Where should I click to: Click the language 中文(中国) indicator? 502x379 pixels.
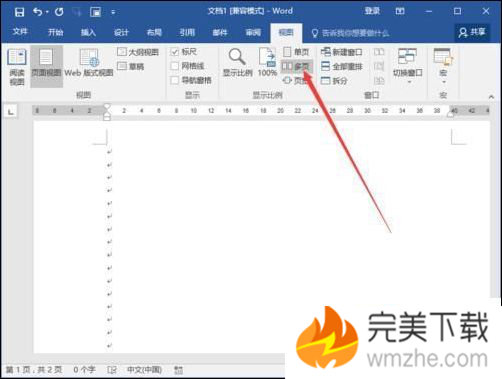pyautogui.click(x=144, y=370)
